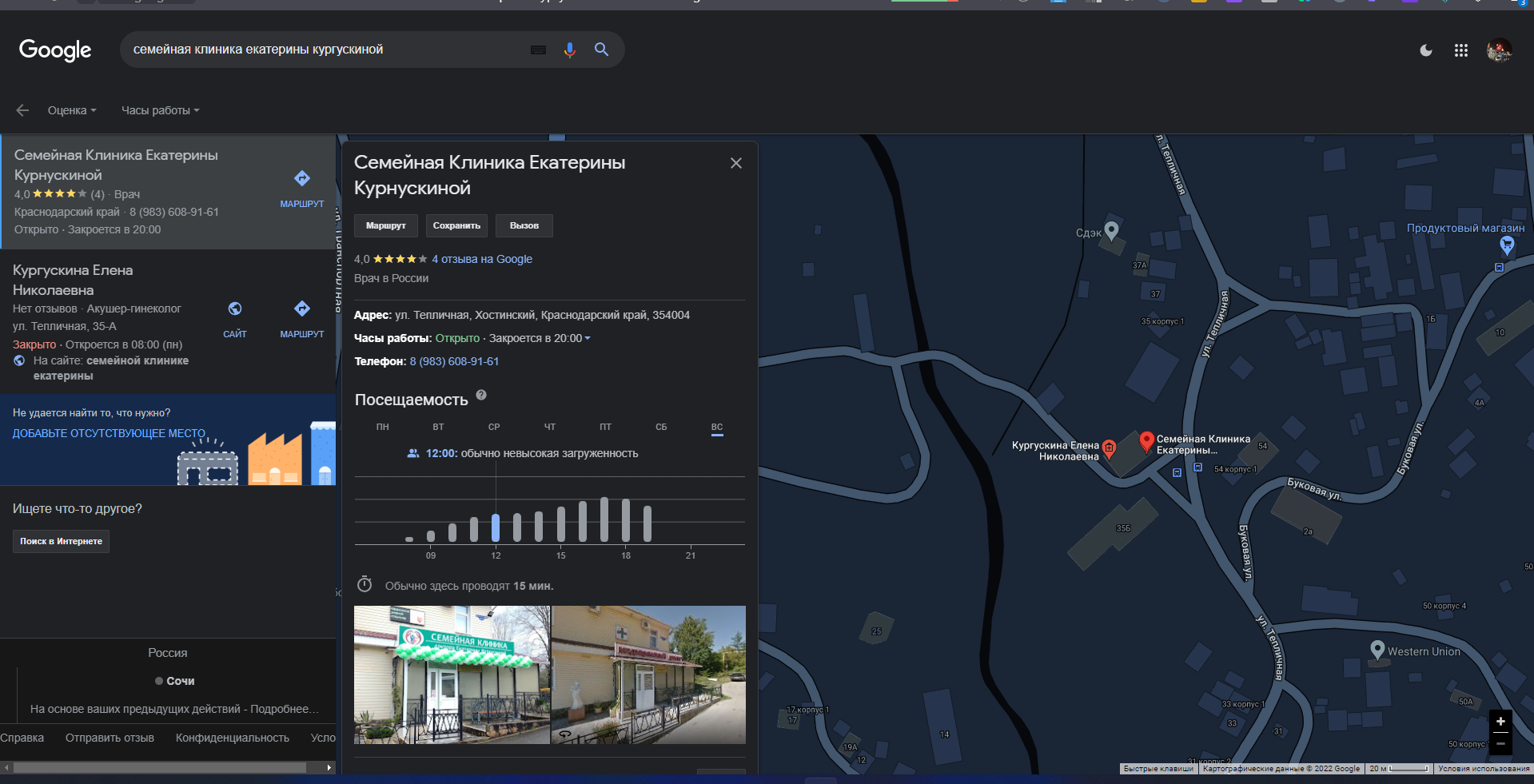Click the Сдэк map marker
This screenshot has height=784, width=1534.
point(1111,230)
